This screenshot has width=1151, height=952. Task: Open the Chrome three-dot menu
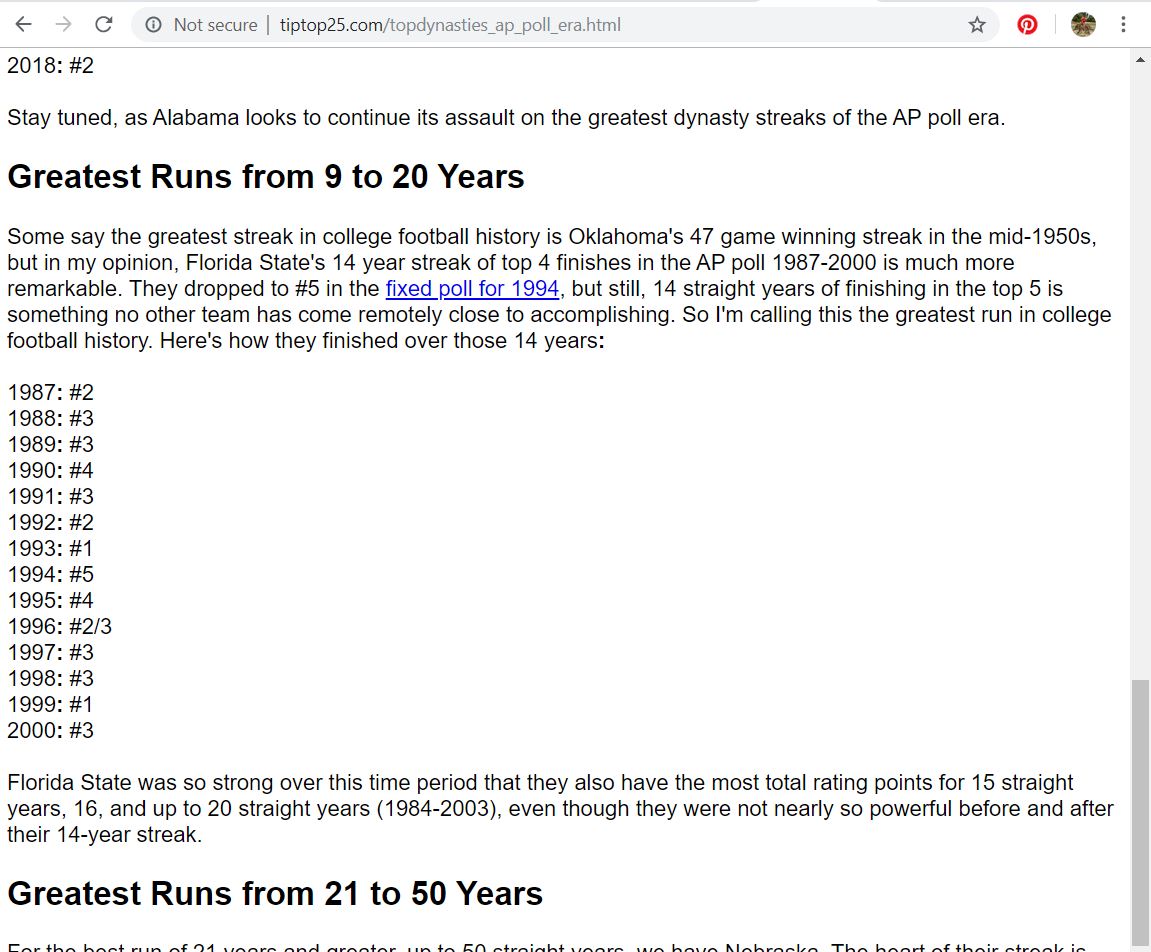1123,25
